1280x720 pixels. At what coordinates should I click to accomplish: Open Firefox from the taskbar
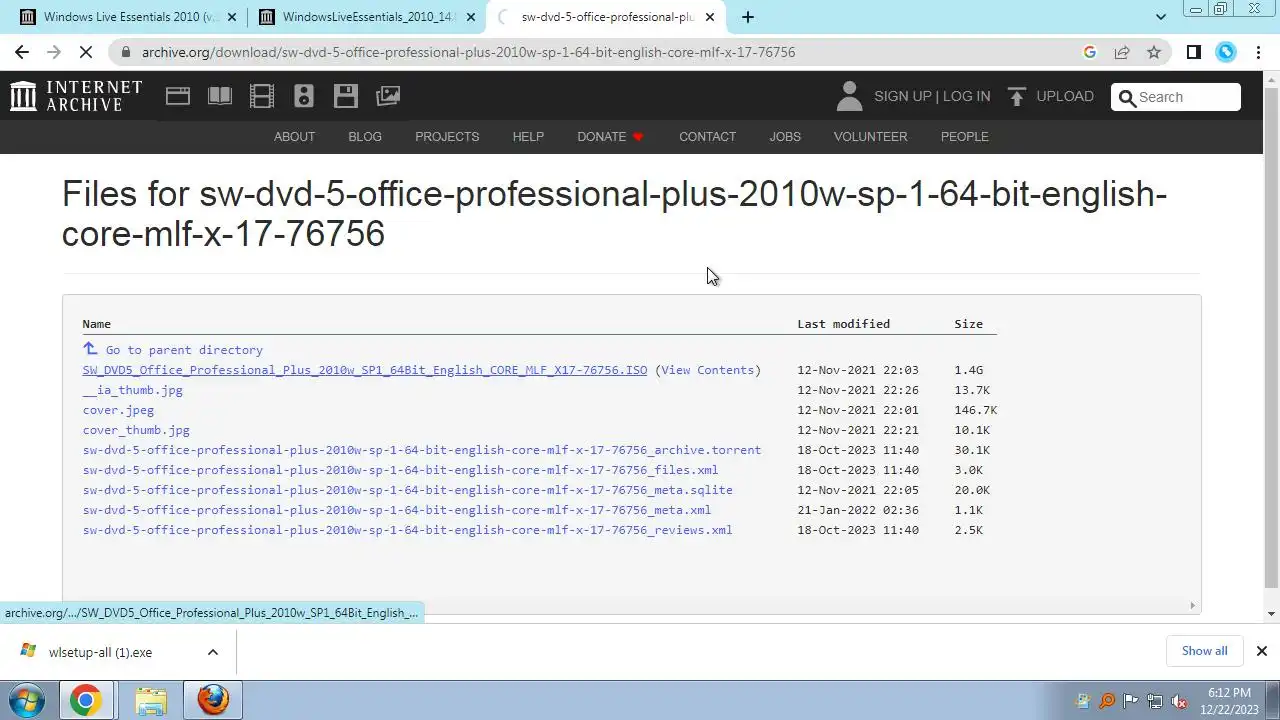213,700
